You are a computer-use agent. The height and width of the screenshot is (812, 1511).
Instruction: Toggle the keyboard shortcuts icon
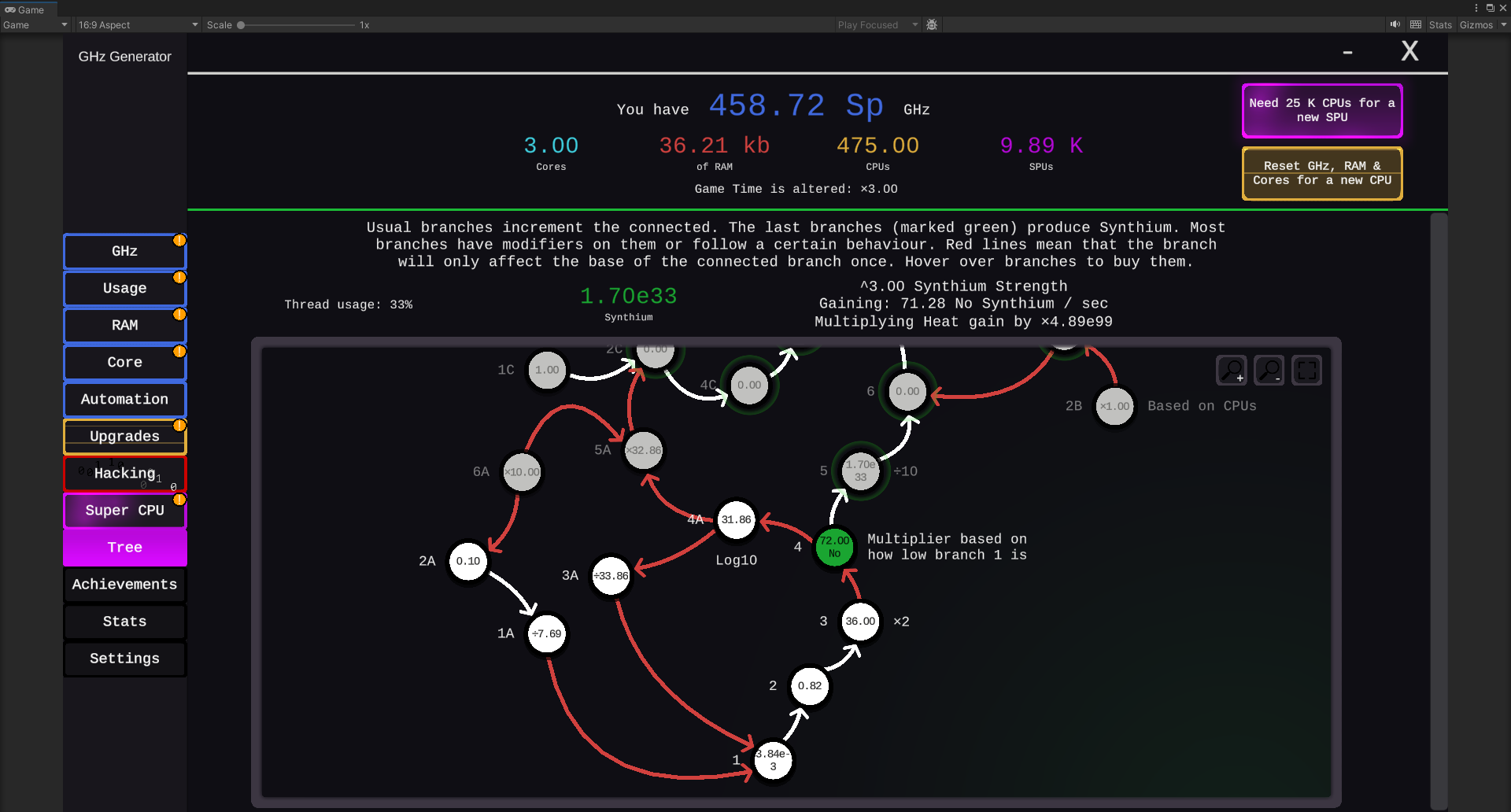pyautogui.click(x=1416, y=24)
